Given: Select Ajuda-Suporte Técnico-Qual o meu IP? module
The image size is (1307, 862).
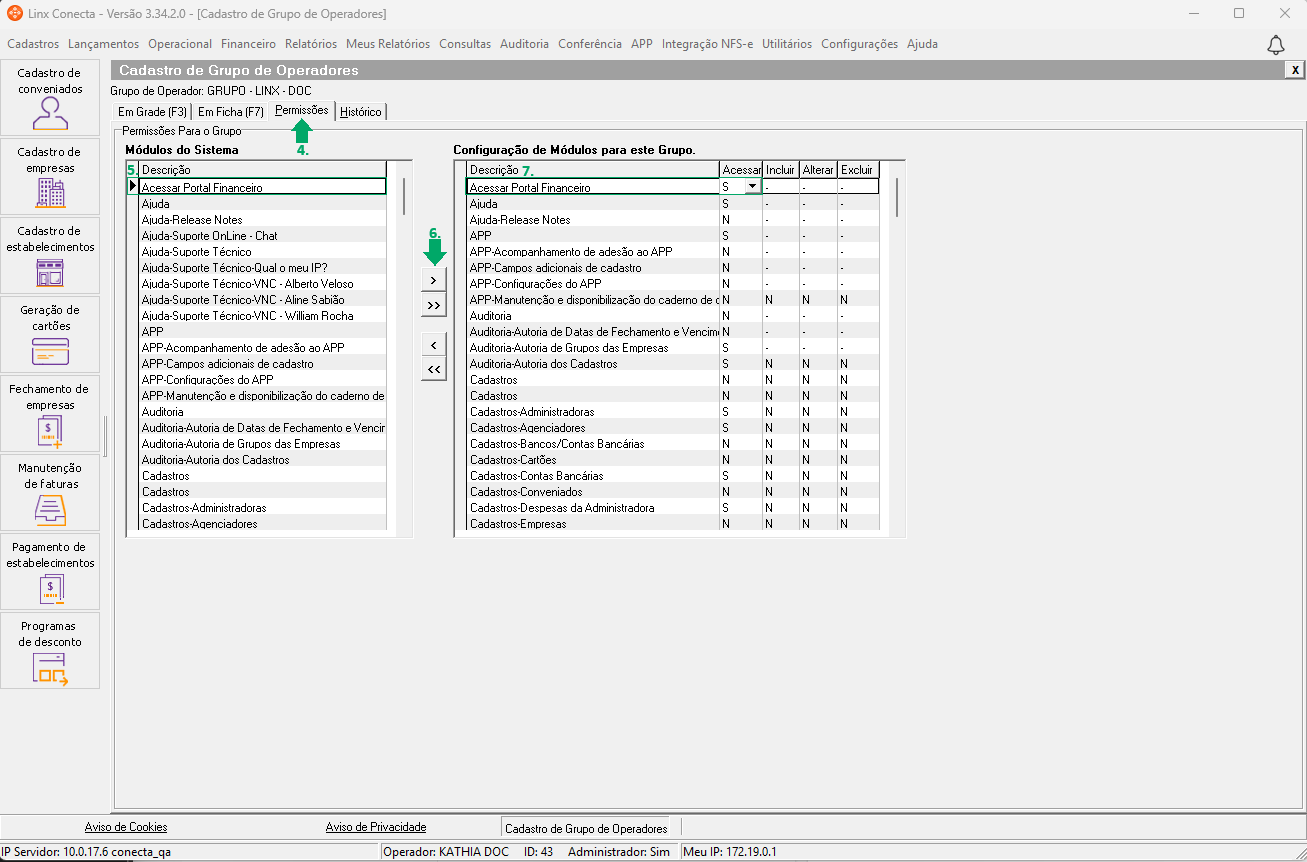Looking at the screenshot, I should 263,267.
